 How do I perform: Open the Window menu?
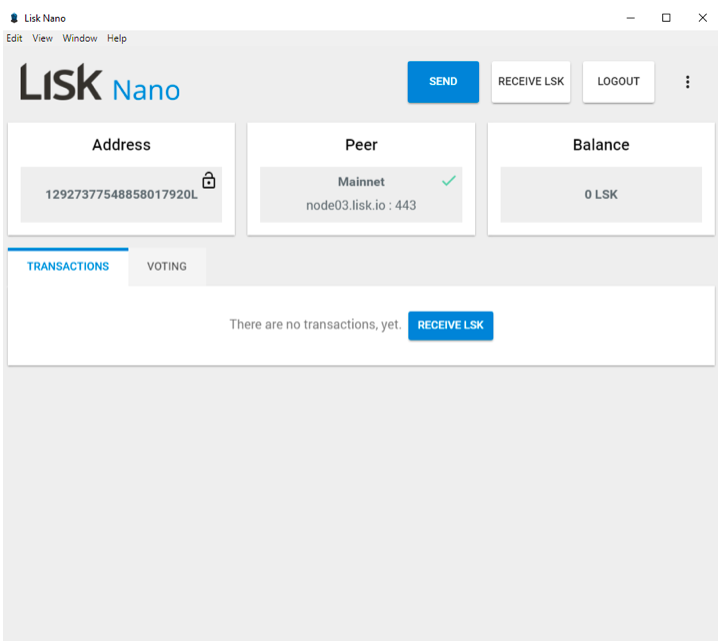coord(80,38)
